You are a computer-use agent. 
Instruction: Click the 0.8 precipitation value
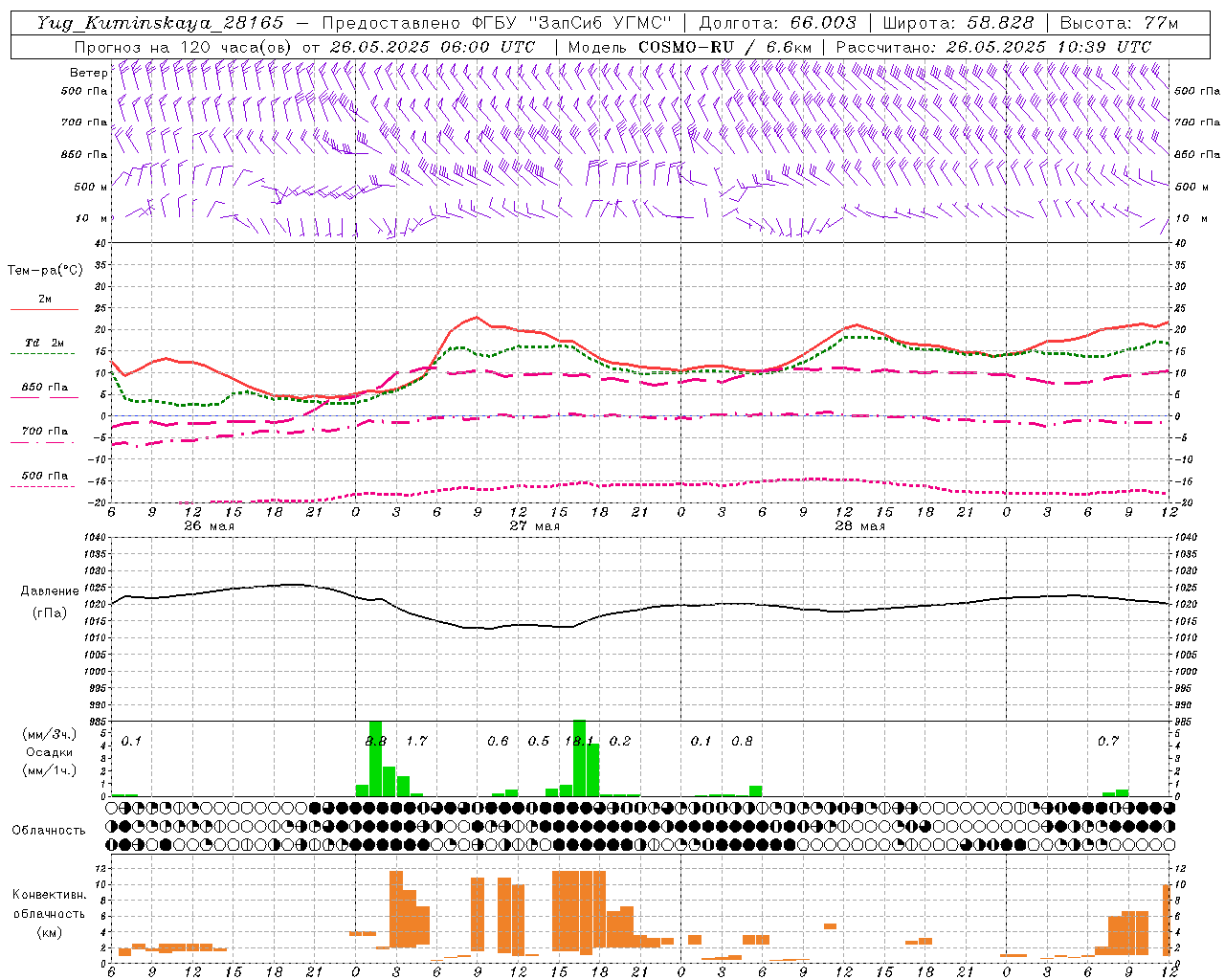742,741
